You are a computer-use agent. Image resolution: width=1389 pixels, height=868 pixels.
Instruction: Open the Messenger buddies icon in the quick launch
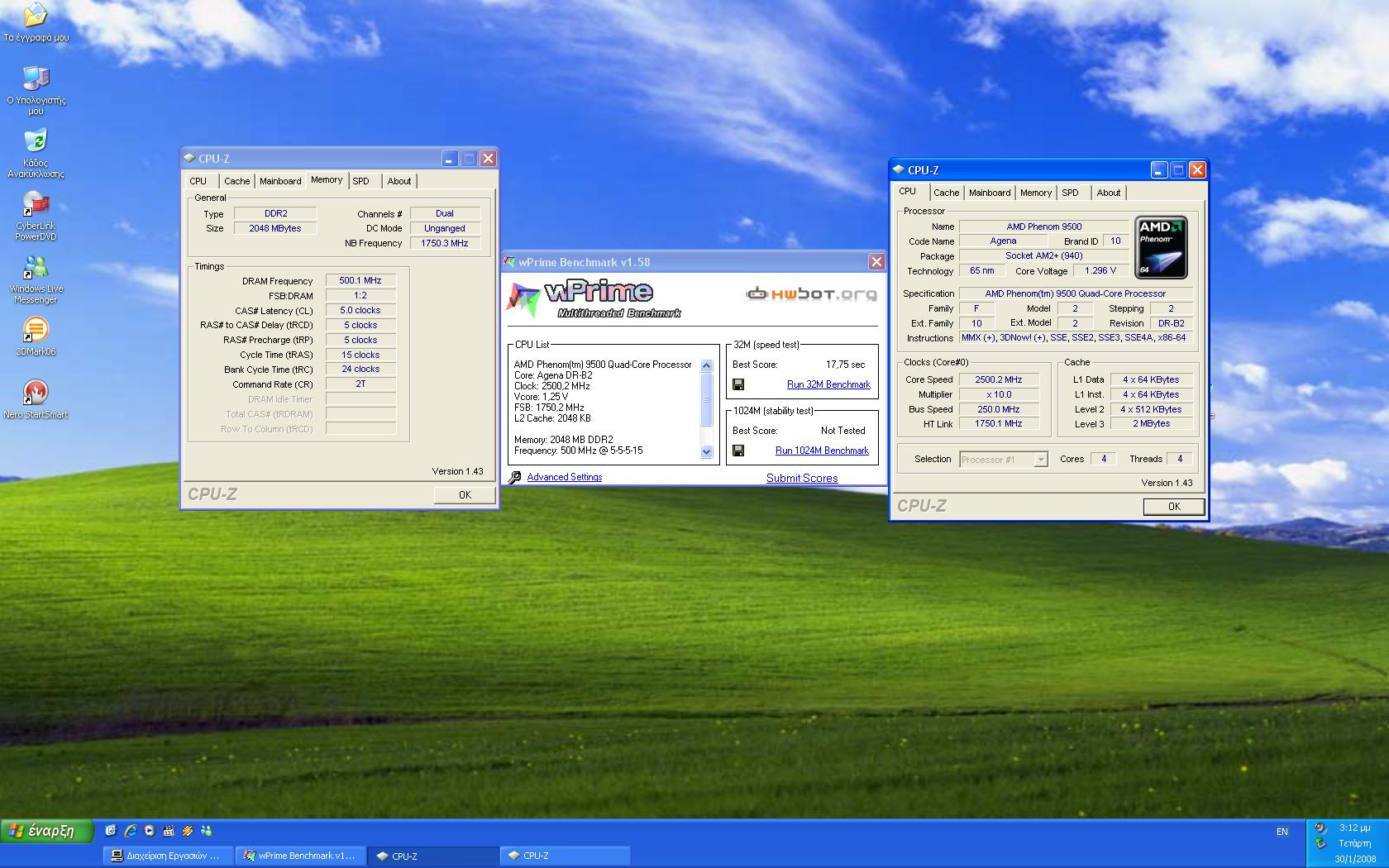point(206,831)
